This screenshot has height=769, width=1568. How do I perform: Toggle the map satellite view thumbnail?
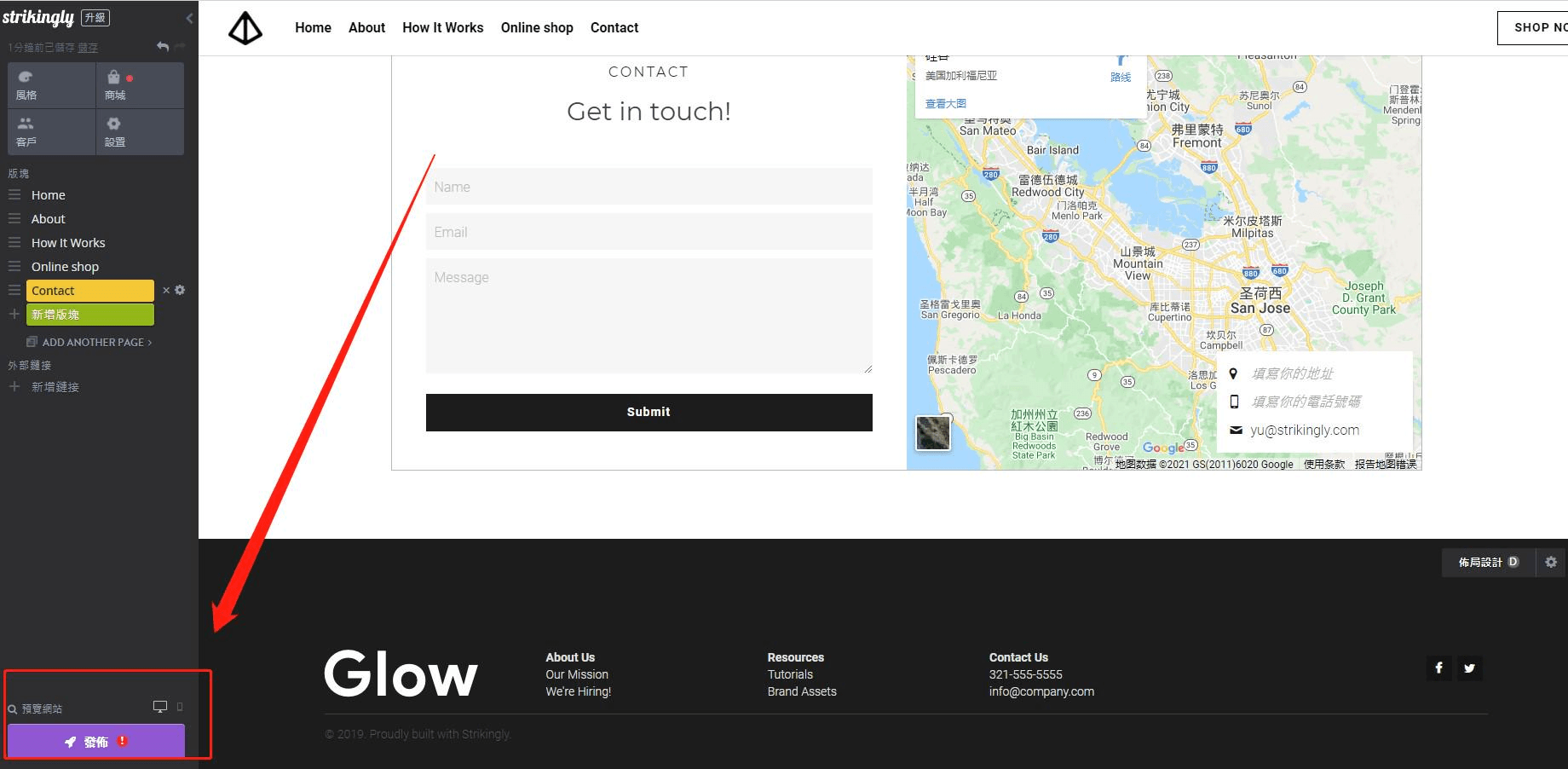[932, 433]
